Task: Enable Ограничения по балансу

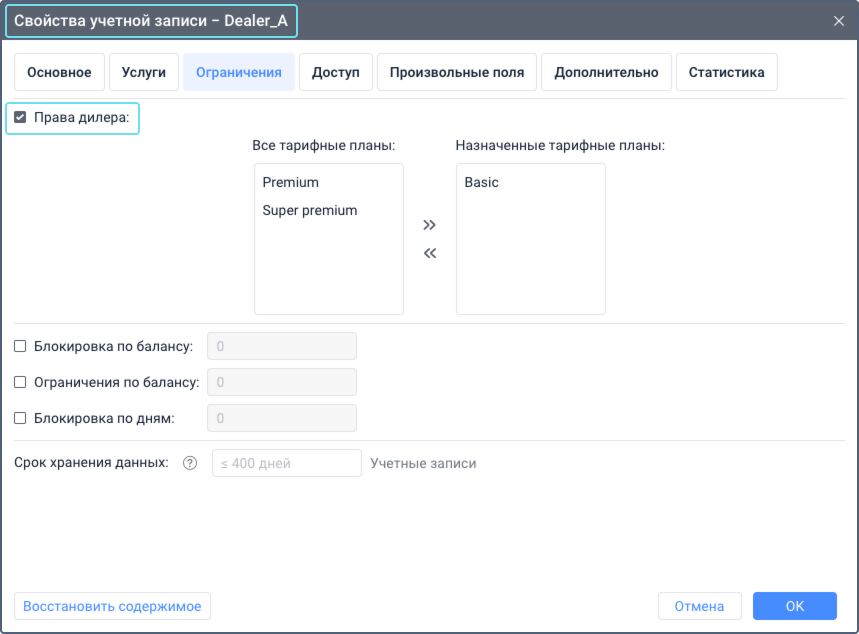Action: pyautogui.click(x=18, y=381)
